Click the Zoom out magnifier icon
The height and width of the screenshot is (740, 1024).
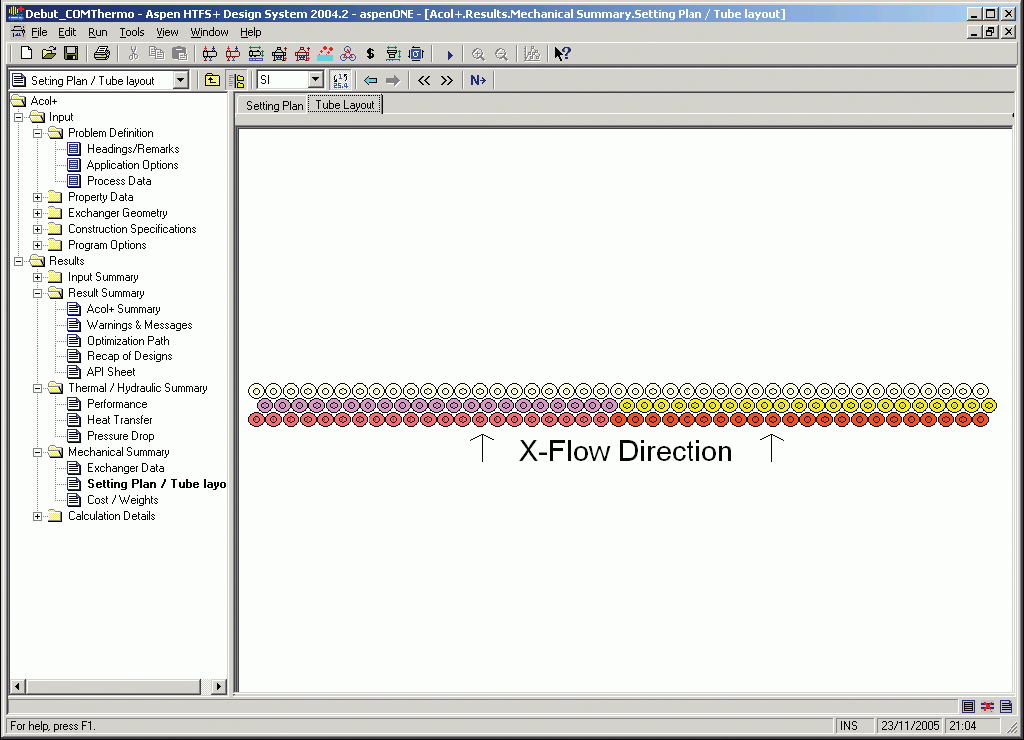tap(501, 54)
